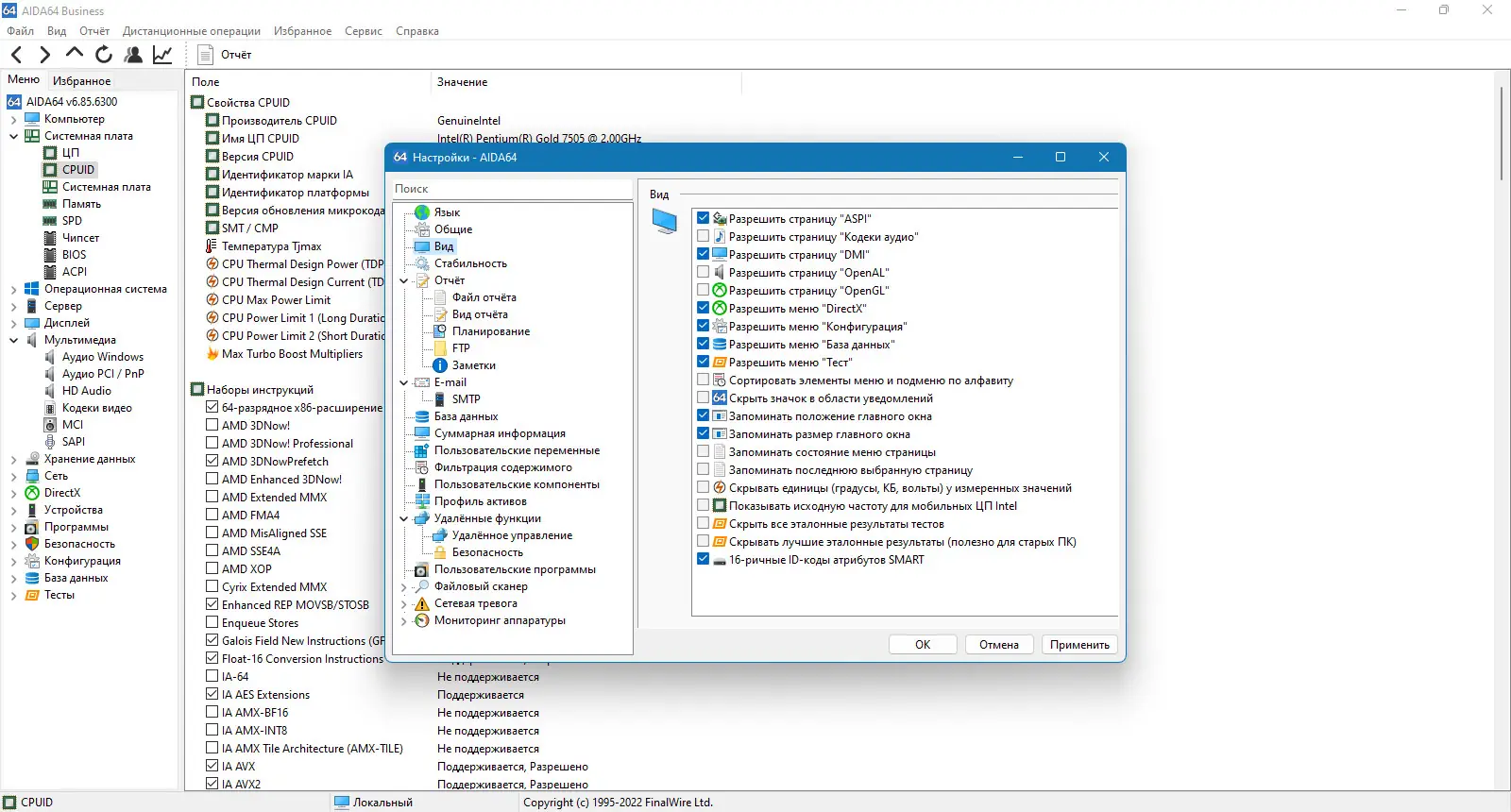This screenshot has height=812, width=1511.
Task: Open the Сервис menu
Action: [364, 31]
